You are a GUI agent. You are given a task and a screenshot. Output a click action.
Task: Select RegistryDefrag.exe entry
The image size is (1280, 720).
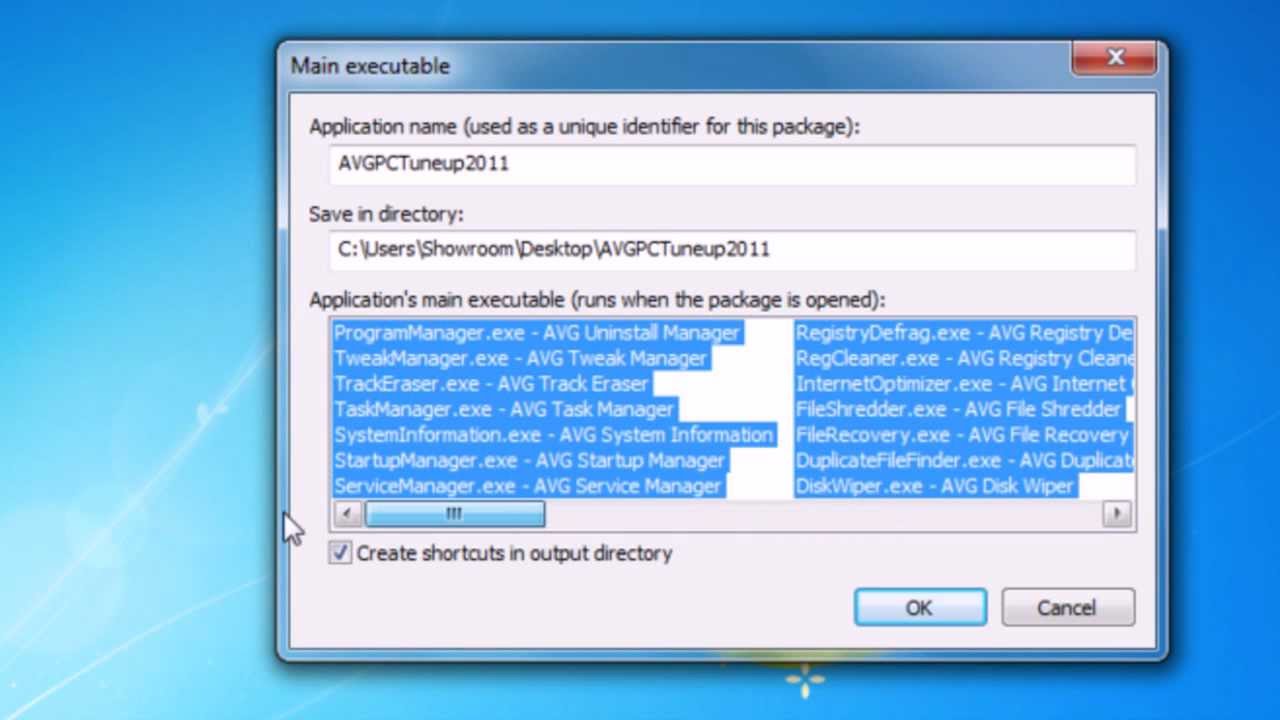[x=964, y=333]
